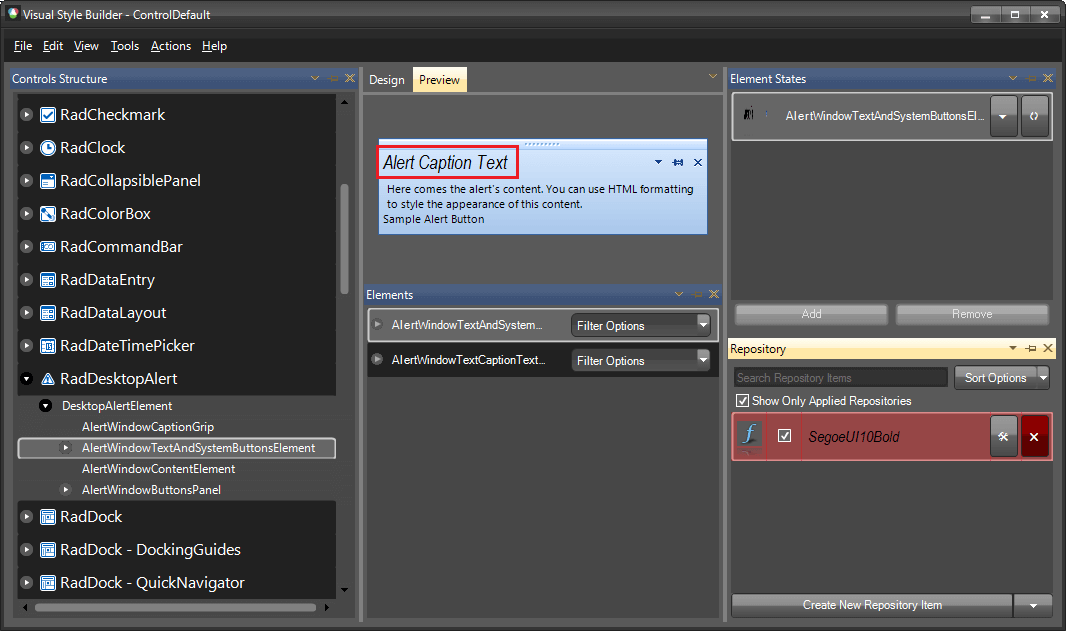Click the Add button in Element States
This screenshot has height=631, width=1066.
click(x=810, y=314)
